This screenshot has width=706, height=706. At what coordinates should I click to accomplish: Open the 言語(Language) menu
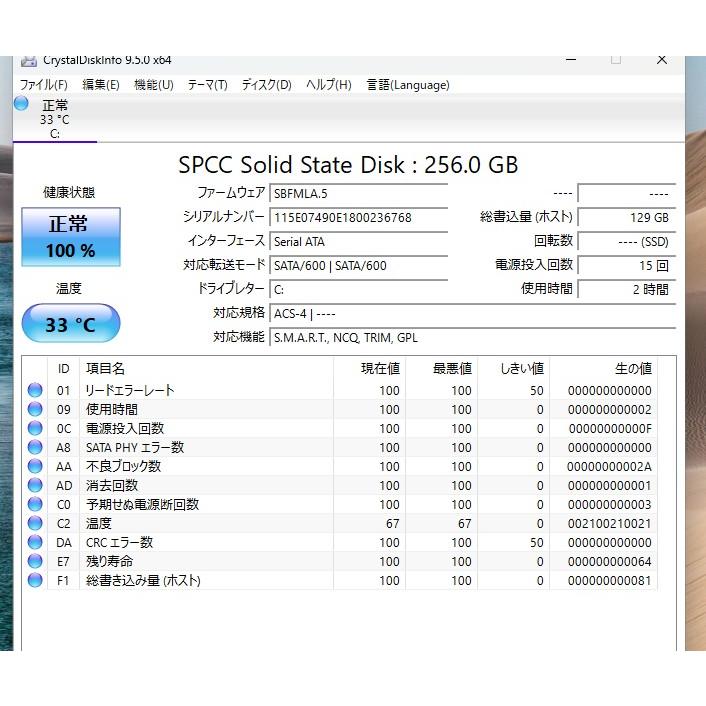408,85
